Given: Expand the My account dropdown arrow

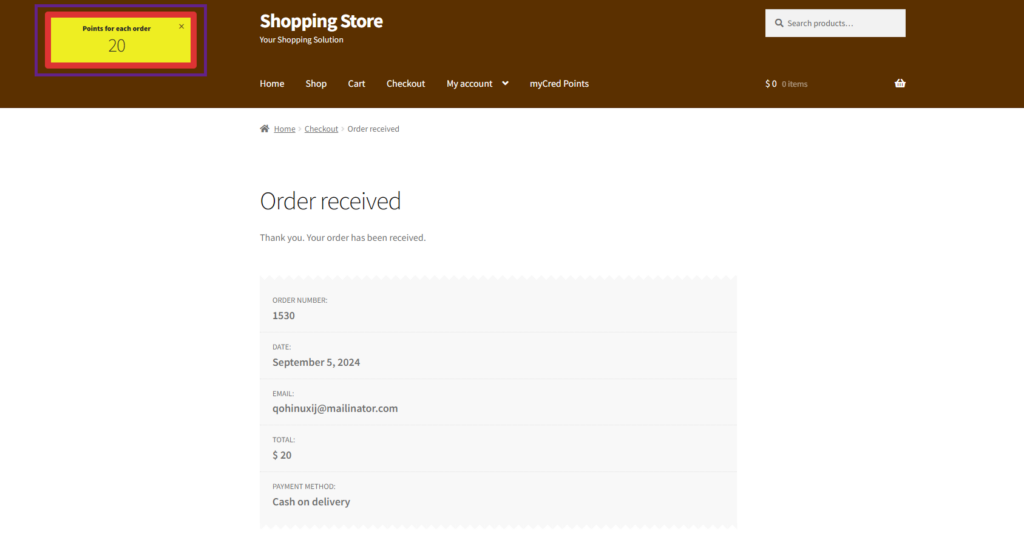Looking at the screenshot, I should [505, 84].
